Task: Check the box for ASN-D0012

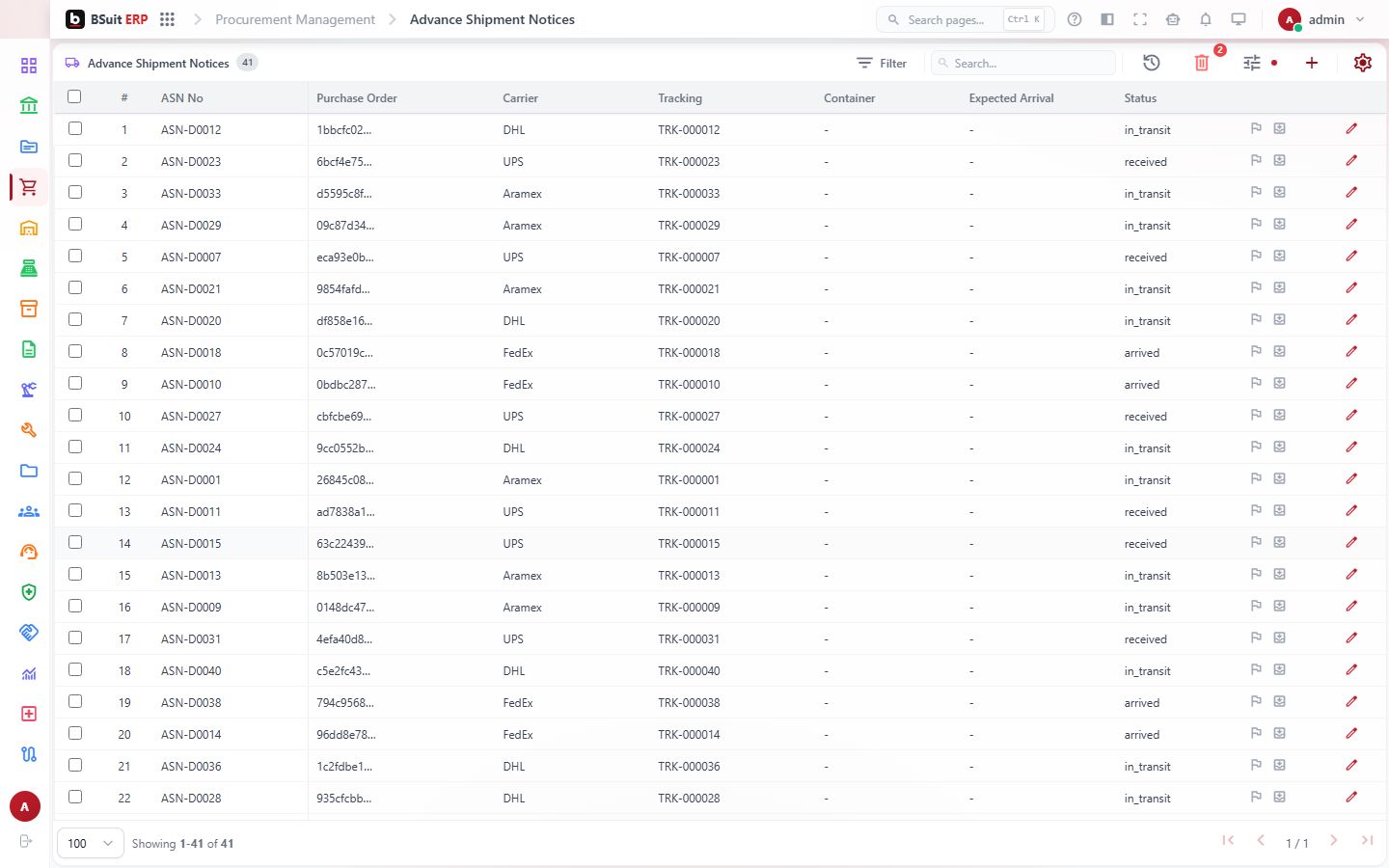Action: click(75, 128)
